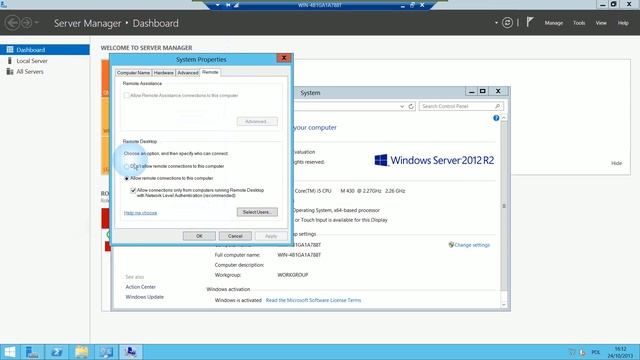Viewport: 640px width, 360px height.
Task: Open the Help menu
Action: pyautogui.click(x=623, y=23)
